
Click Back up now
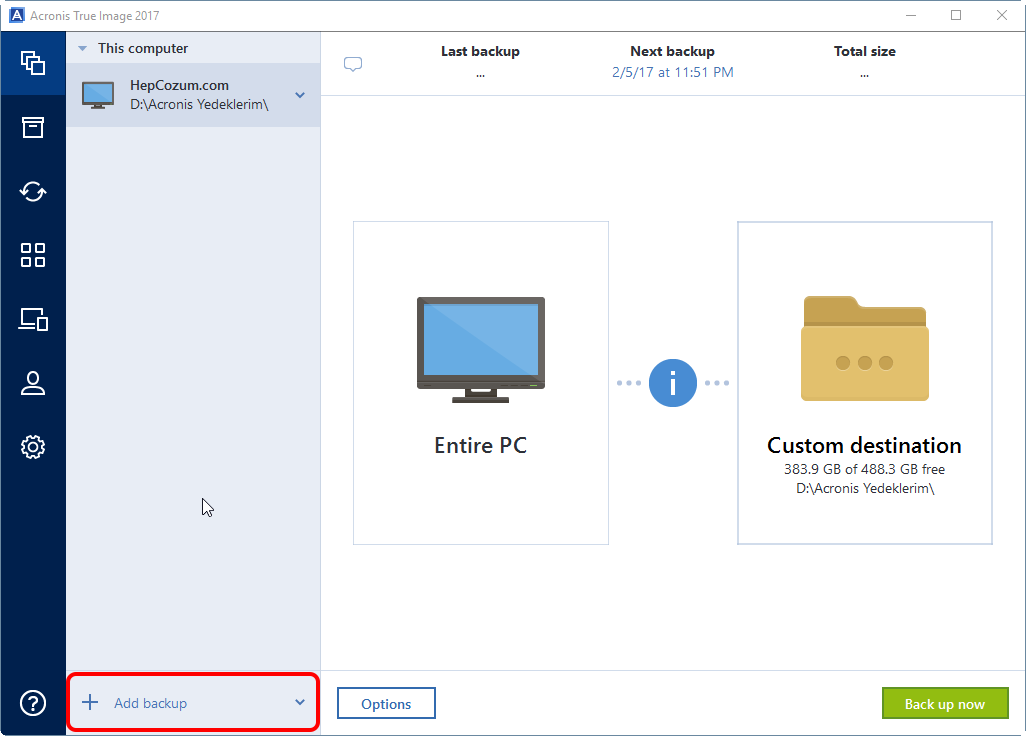(x=945, y=703)
